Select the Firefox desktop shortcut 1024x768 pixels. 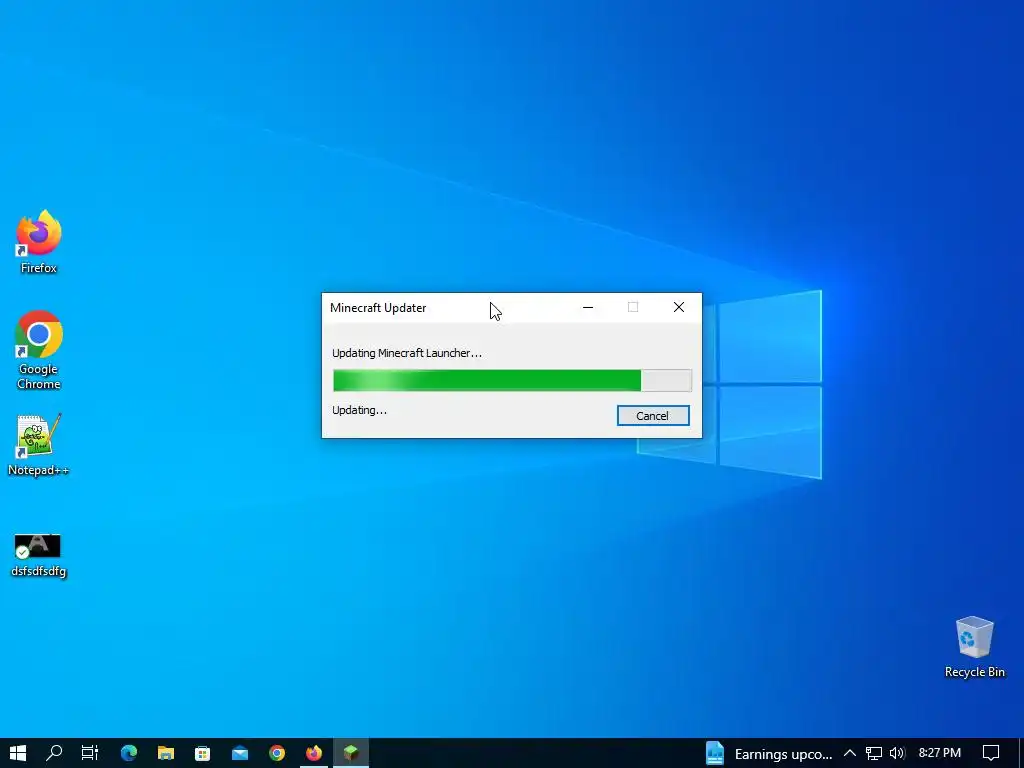[39, 242]
